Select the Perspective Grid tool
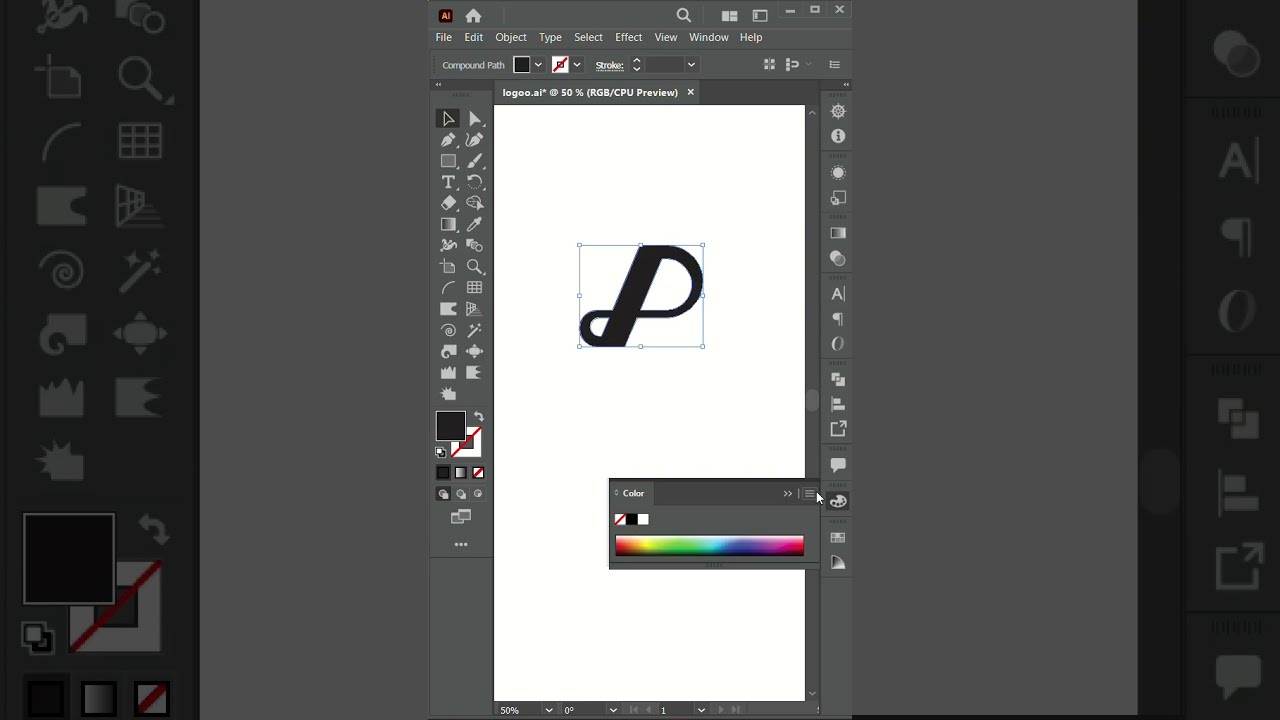Viewport: 1280px width, 720px height. [475, 309]
